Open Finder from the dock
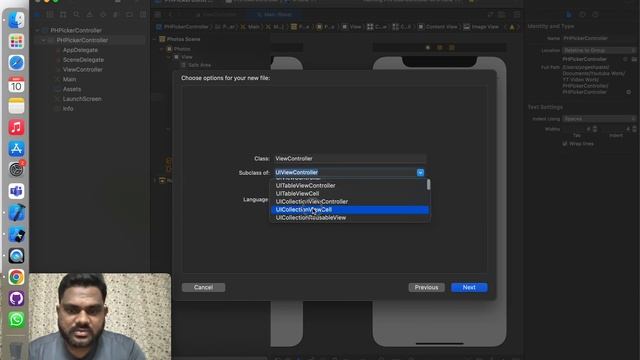This screenshot has width=640, height=360. coord(16,20)
